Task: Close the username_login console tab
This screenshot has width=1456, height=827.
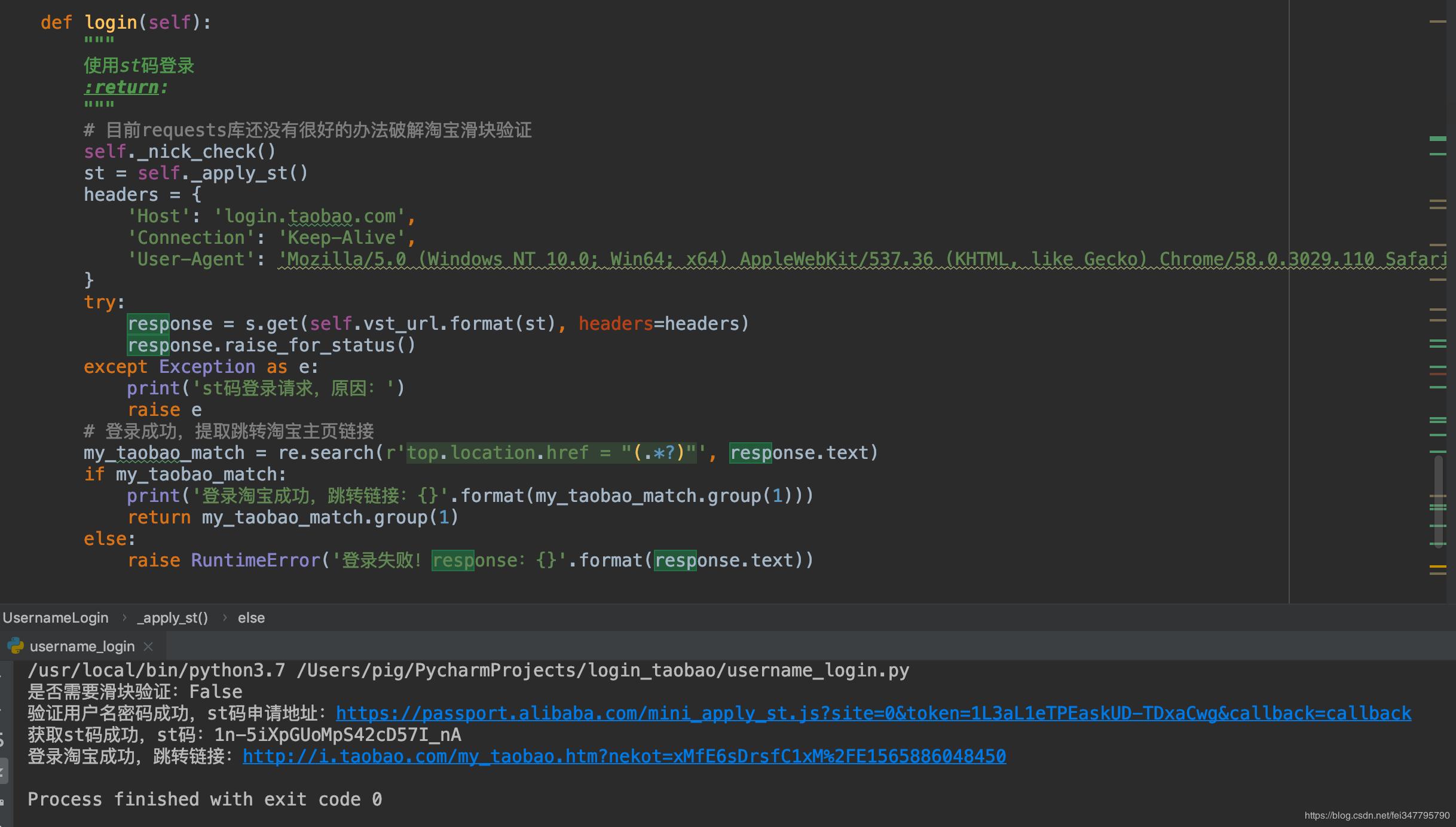Action: click(148, 647)
